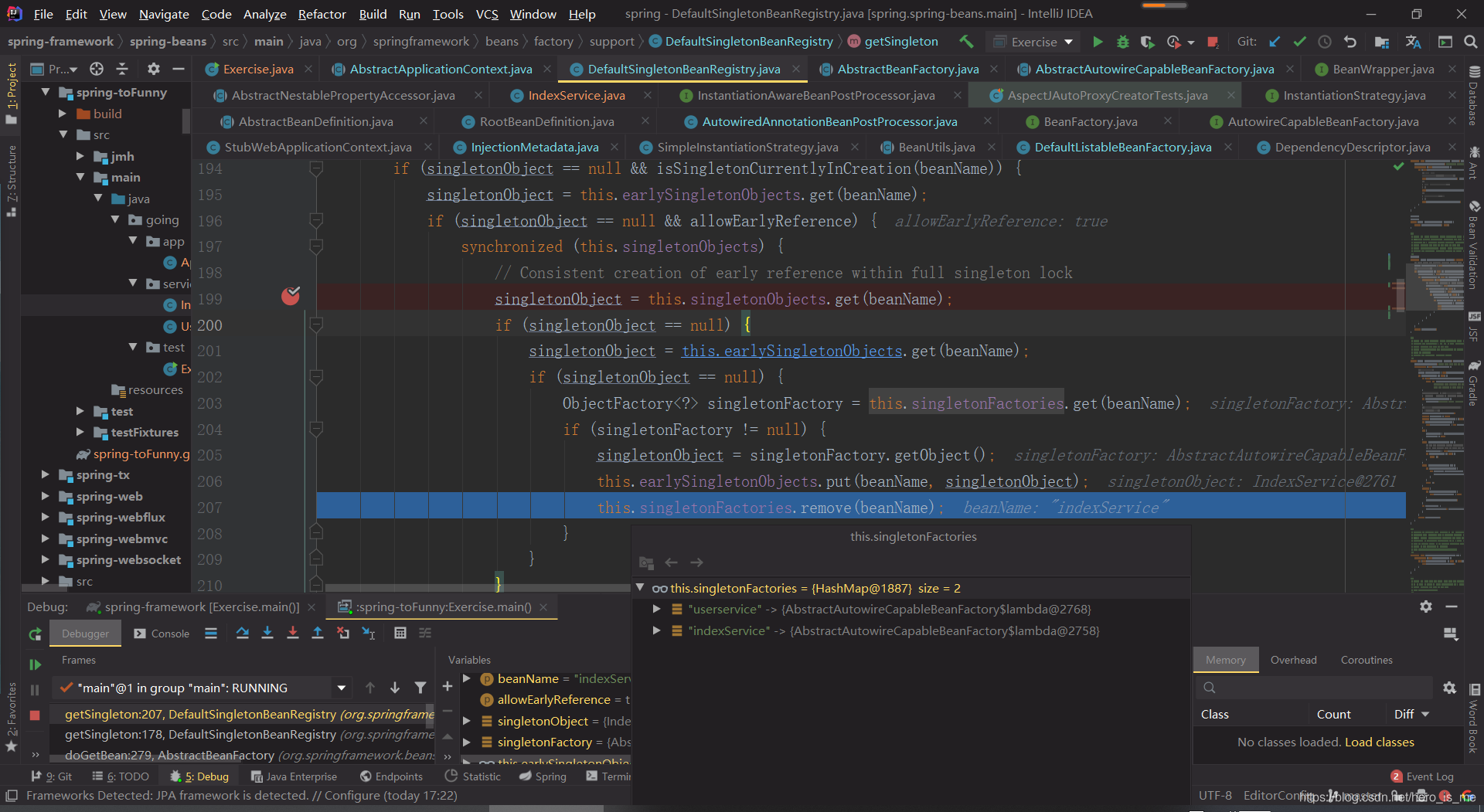This screenshot has height=812, width=1484.
Task: Click the Memory class search field
Action: coord(1314,688)
